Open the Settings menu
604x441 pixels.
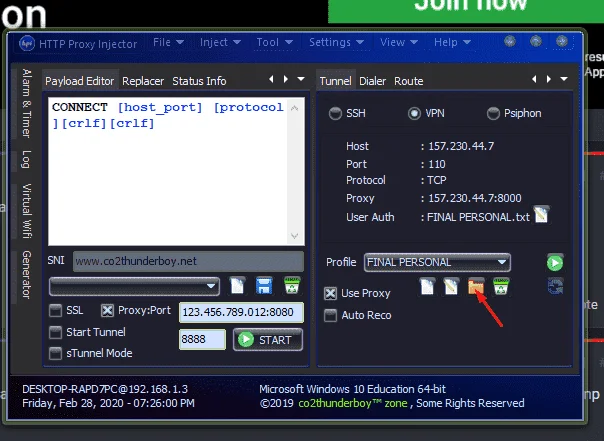click(x=336, y=42)
